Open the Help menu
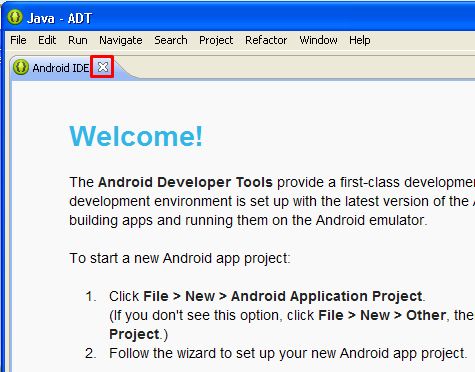 pyautogui.click(x=360, y=40)
